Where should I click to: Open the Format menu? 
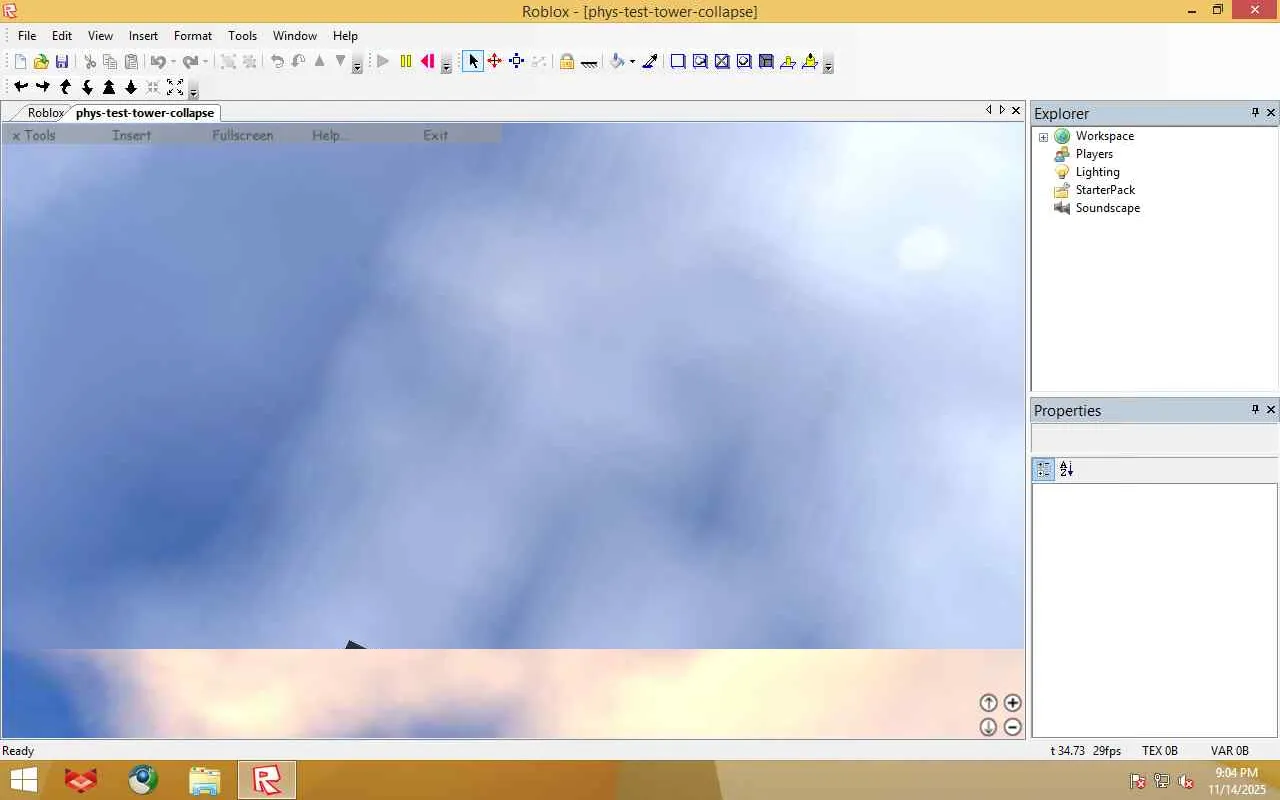(193, 36)
